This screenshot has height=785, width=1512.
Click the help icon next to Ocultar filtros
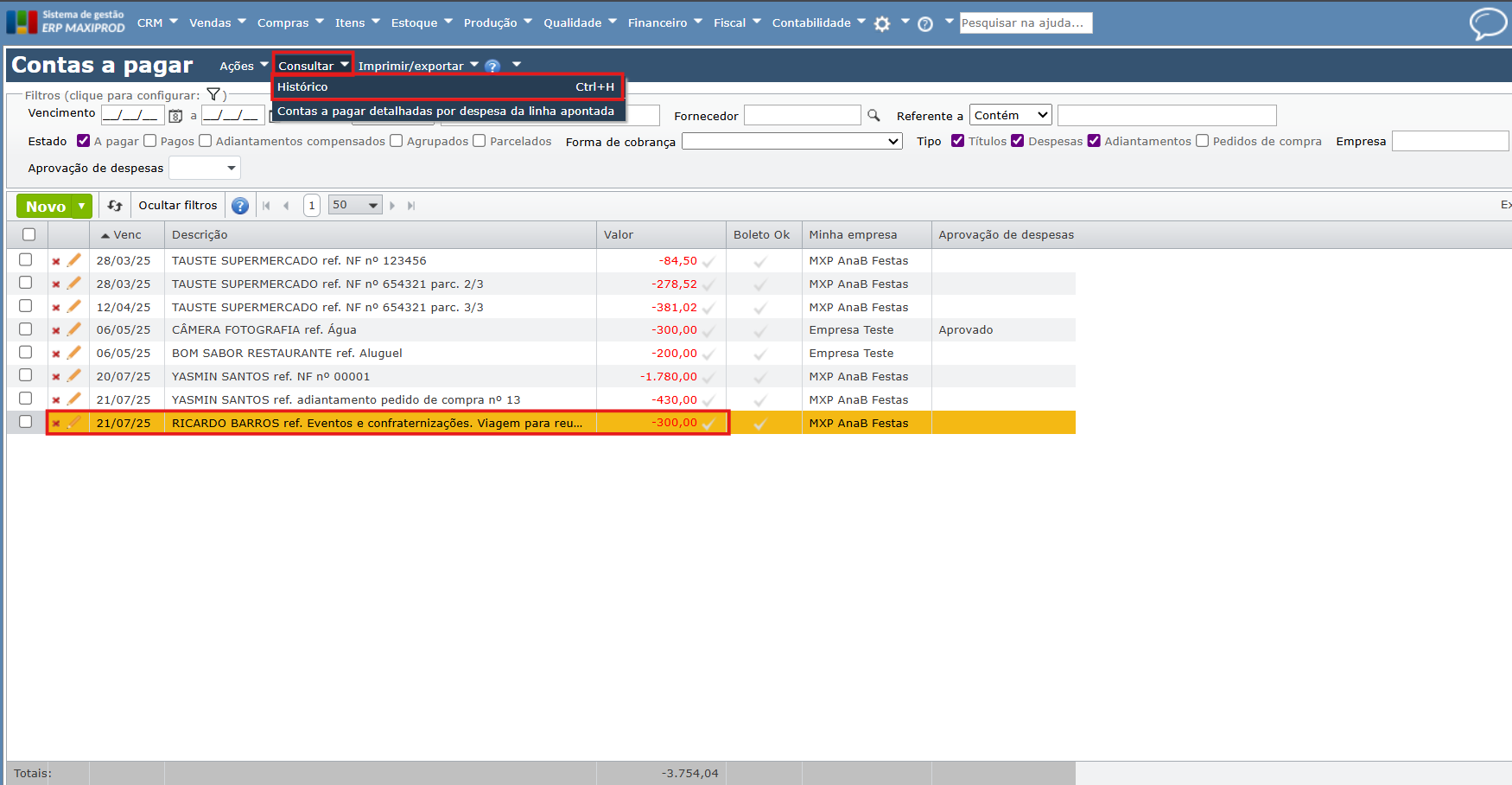point(240,206)
